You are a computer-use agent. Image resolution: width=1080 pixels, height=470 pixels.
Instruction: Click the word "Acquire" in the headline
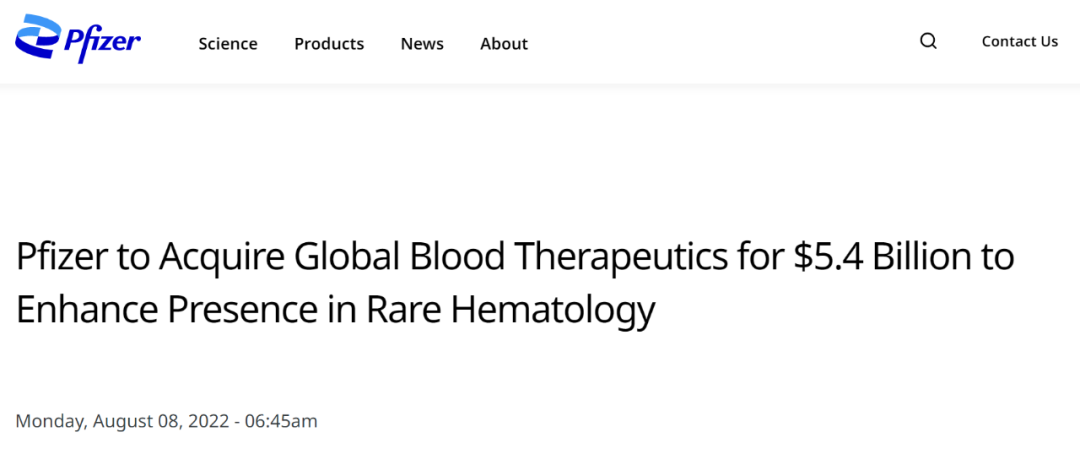click(207, 257)
